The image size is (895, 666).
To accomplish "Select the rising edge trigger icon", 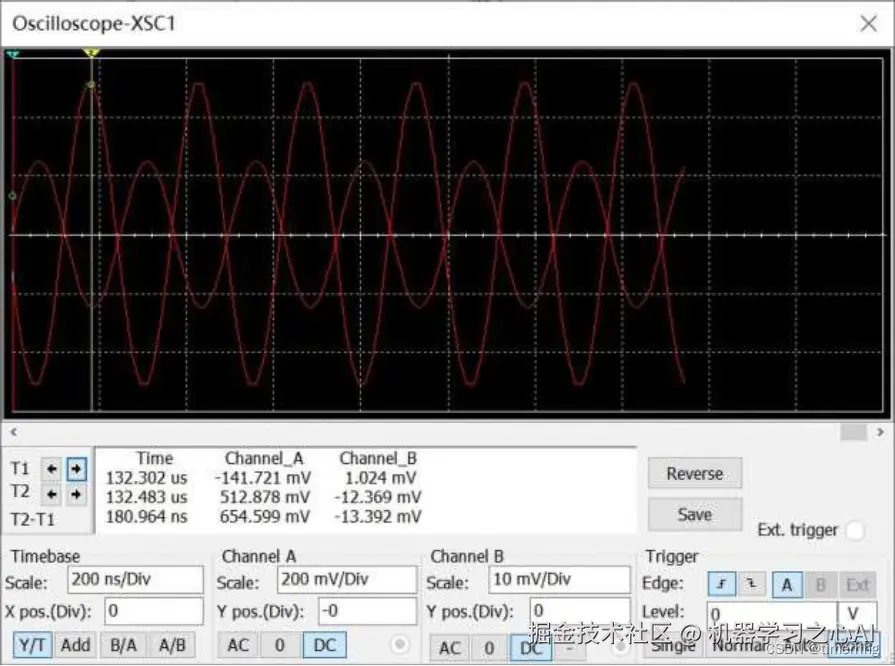I will point(722,584).
